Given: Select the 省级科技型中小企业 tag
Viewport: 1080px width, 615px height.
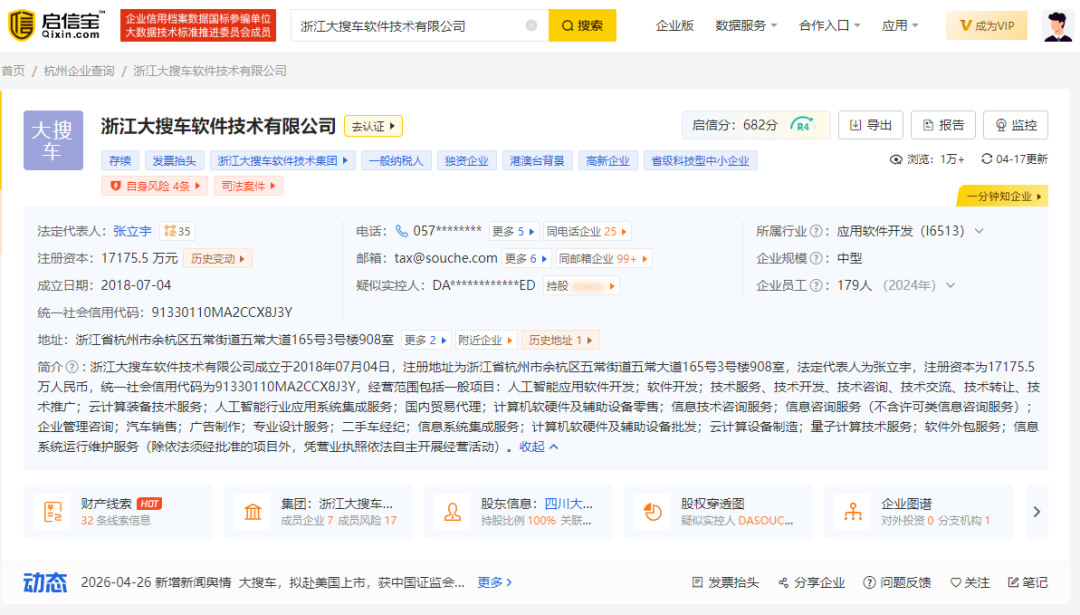Looking at the screenshot, I should [x=700, y=160].
